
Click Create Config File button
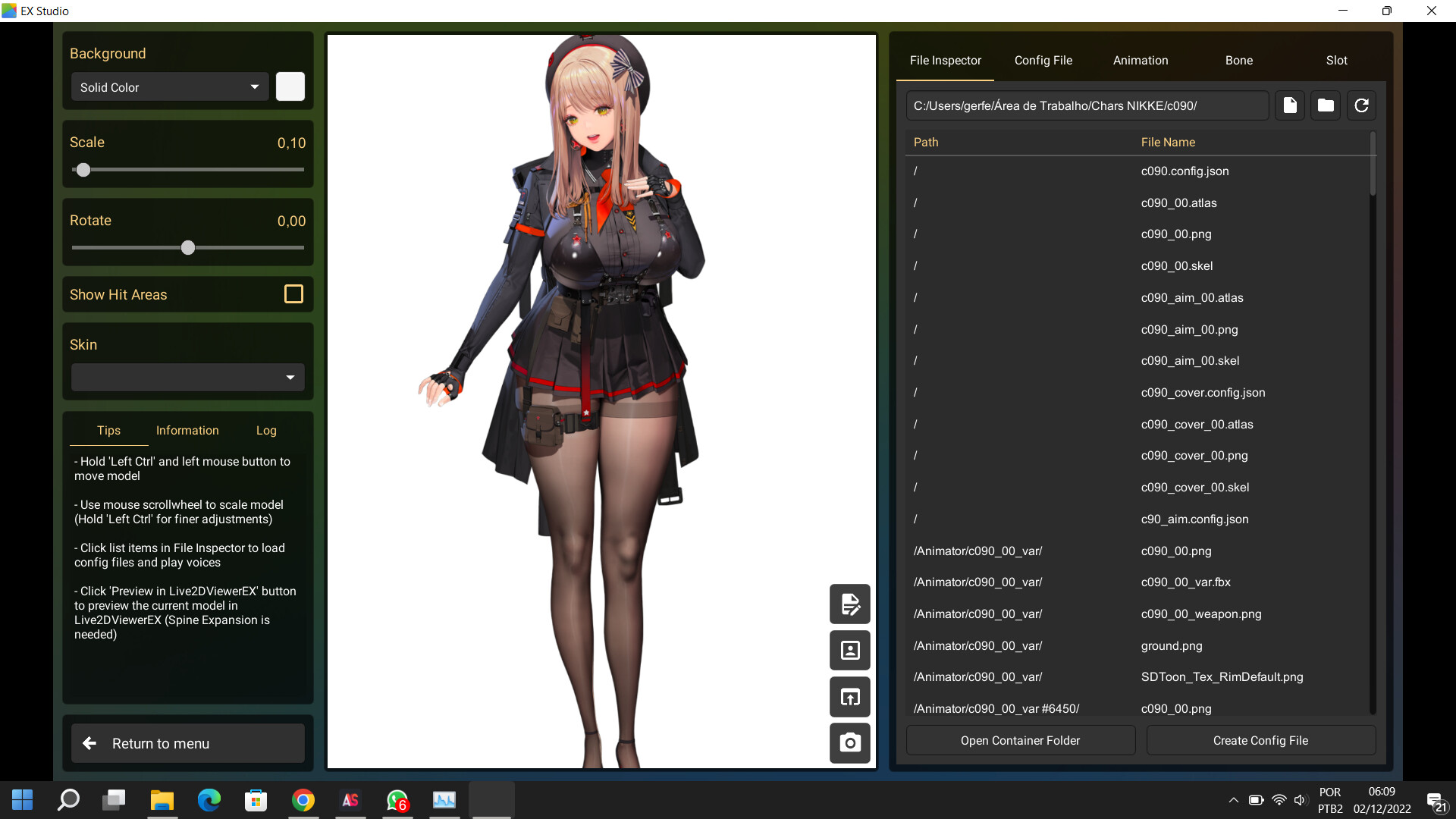click(1261, 740)
